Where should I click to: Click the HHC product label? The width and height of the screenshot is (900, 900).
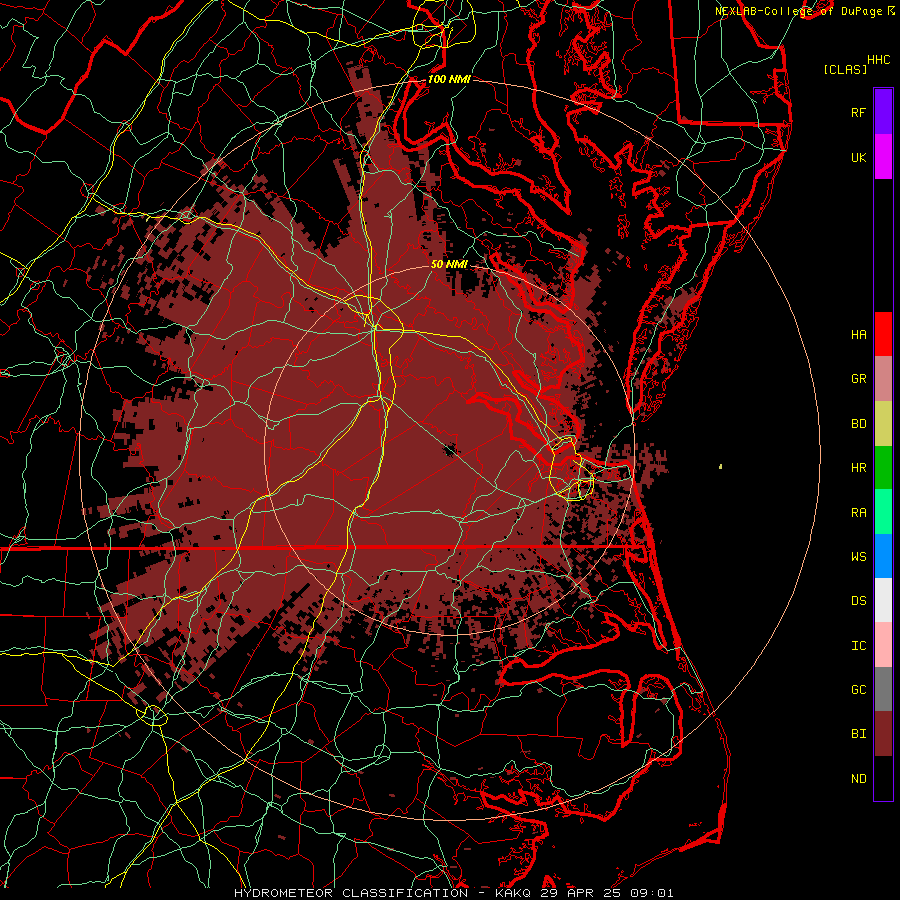[878, 60]
